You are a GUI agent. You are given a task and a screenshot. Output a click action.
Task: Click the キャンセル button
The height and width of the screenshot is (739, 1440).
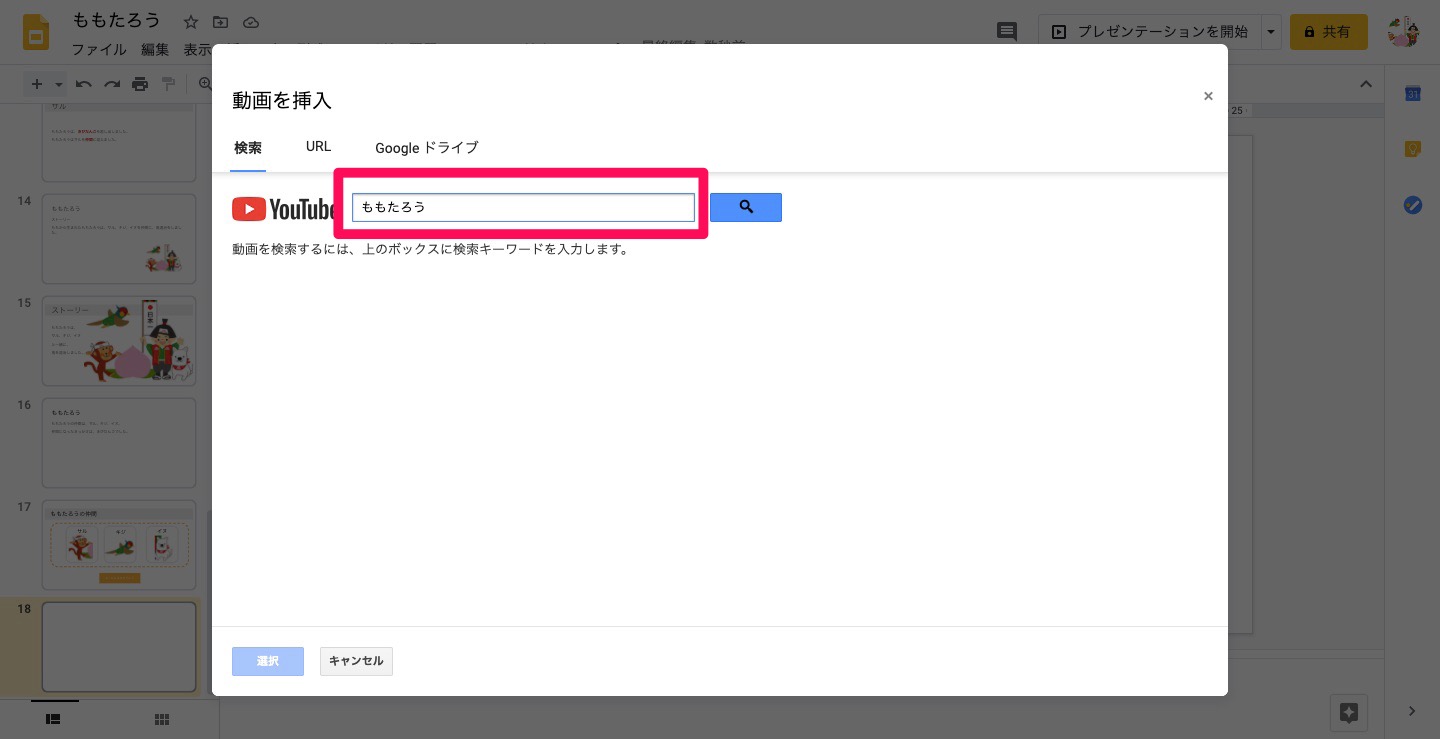pos(356,661)
